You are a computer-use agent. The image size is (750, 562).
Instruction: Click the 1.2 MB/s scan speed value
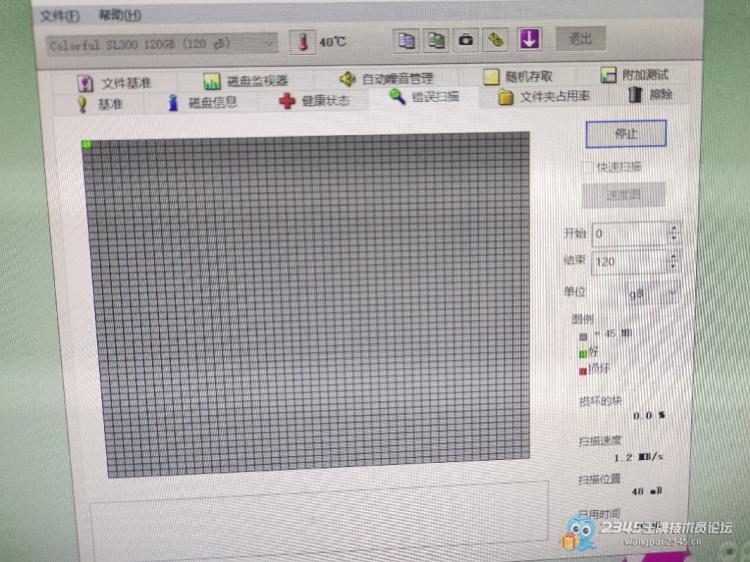639,457
